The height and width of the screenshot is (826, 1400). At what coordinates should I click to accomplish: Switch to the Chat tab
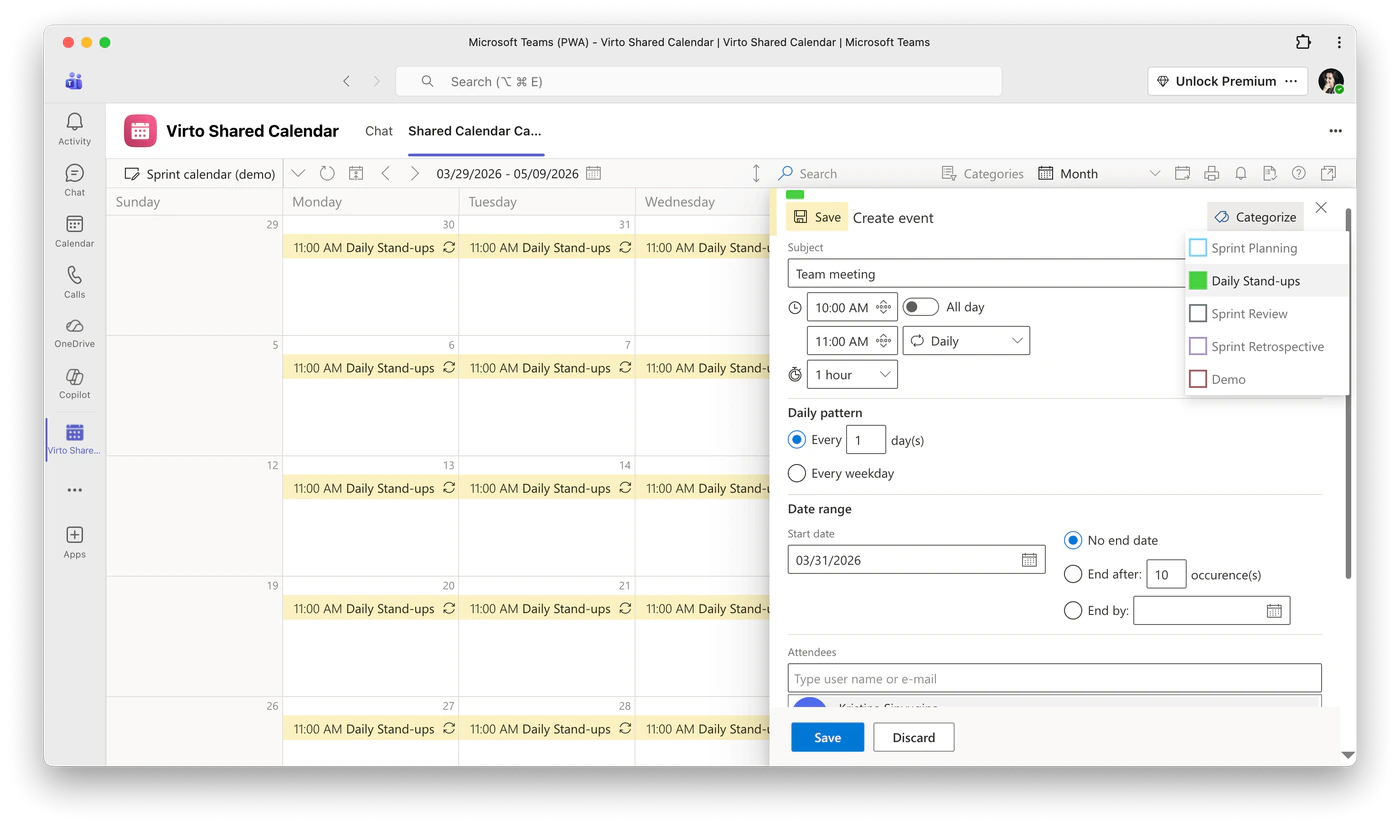[x=379, y=131]
